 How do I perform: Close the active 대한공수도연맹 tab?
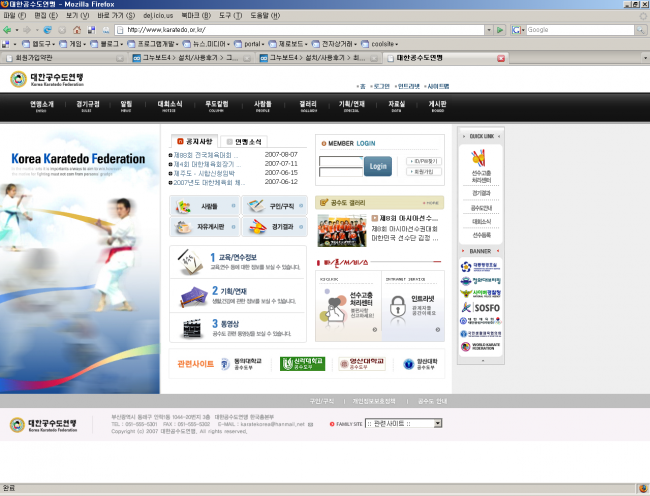501,58
